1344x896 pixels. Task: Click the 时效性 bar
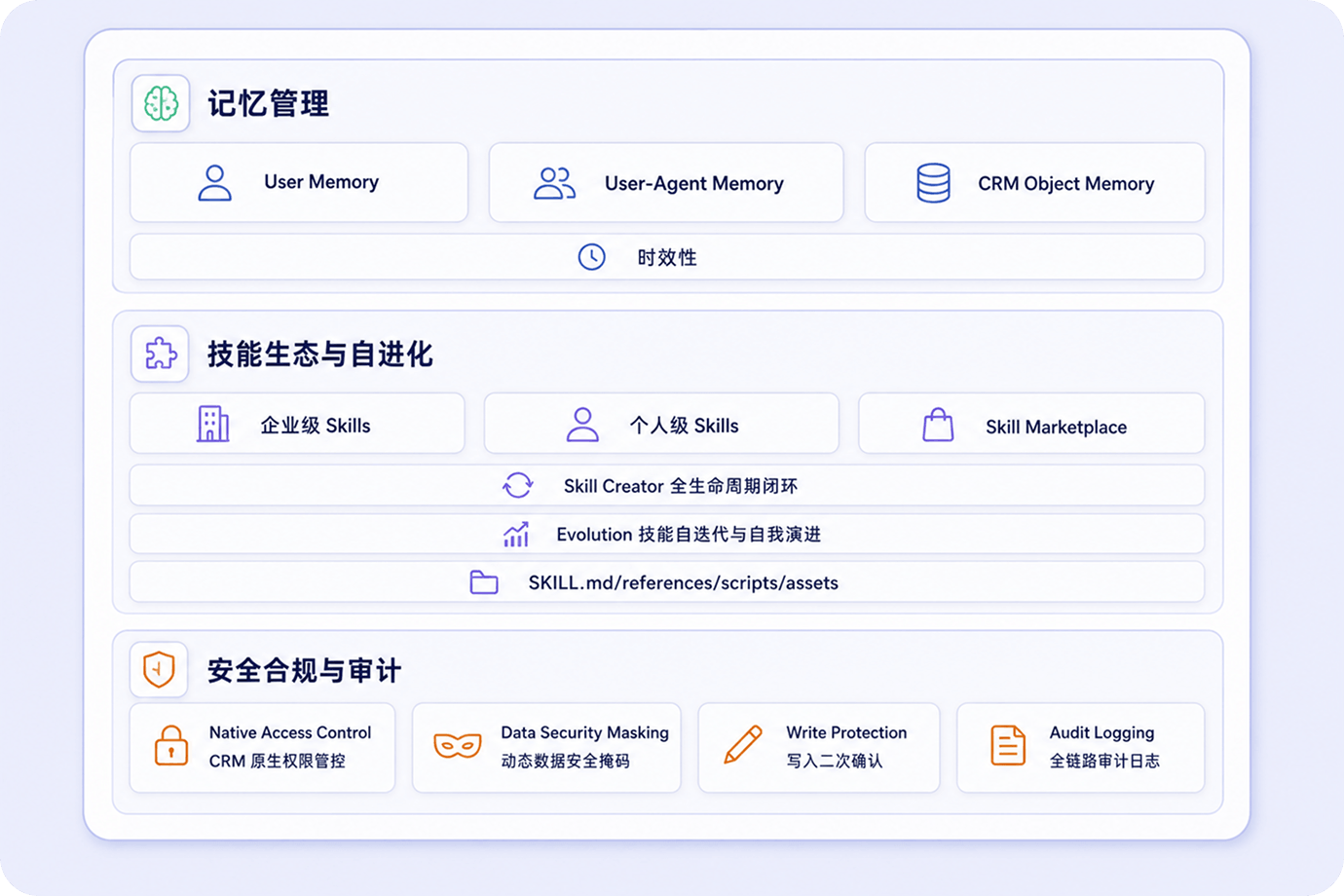[x=667, y=257]
